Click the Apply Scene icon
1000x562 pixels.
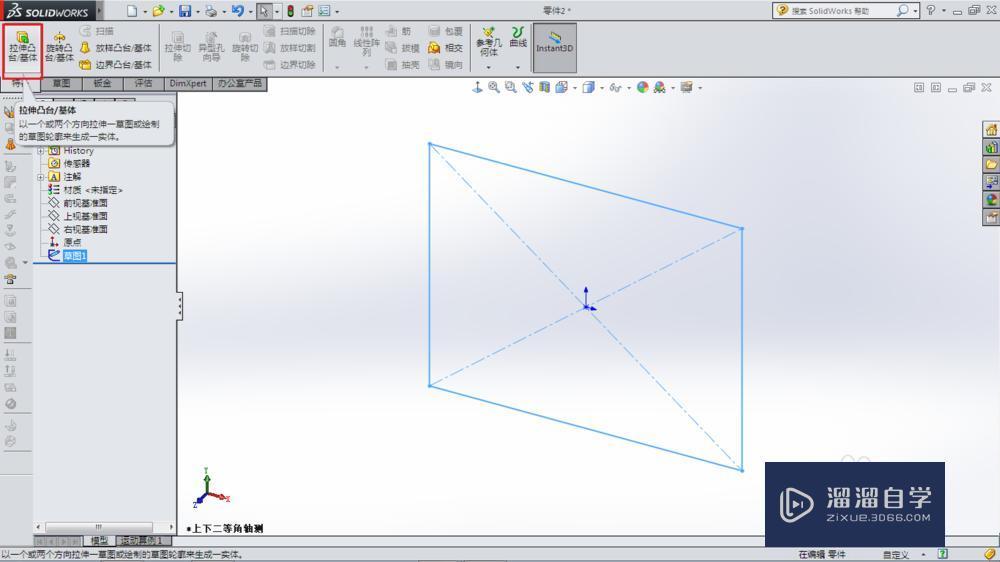(659, 87)
